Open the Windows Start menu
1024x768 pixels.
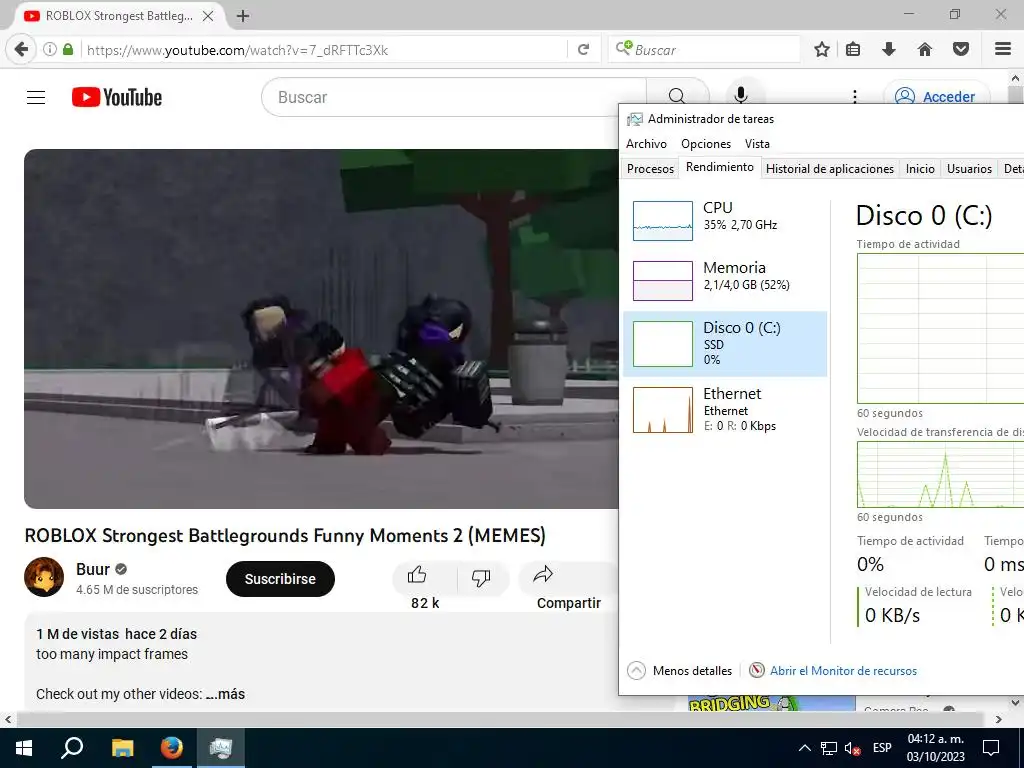click(24, 748)
